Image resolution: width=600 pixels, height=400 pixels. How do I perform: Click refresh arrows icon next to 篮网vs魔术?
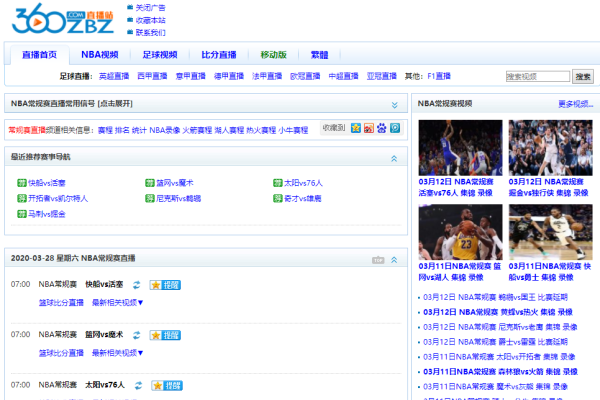[137, 335]
